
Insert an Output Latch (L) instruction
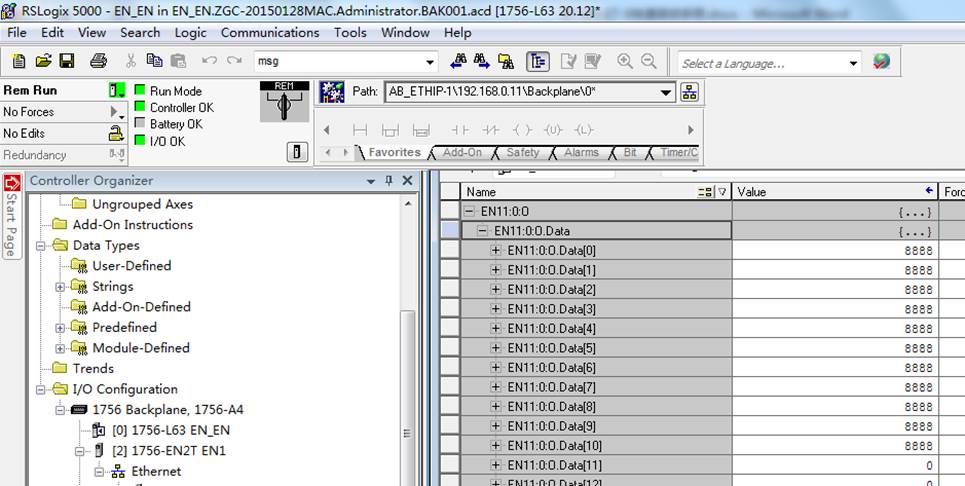click(x=583, y=130)
